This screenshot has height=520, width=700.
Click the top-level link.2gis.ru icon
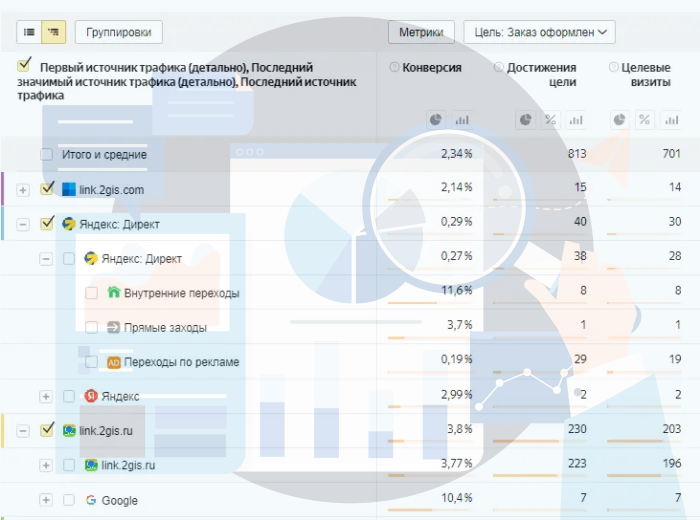(x=69, y=431)
